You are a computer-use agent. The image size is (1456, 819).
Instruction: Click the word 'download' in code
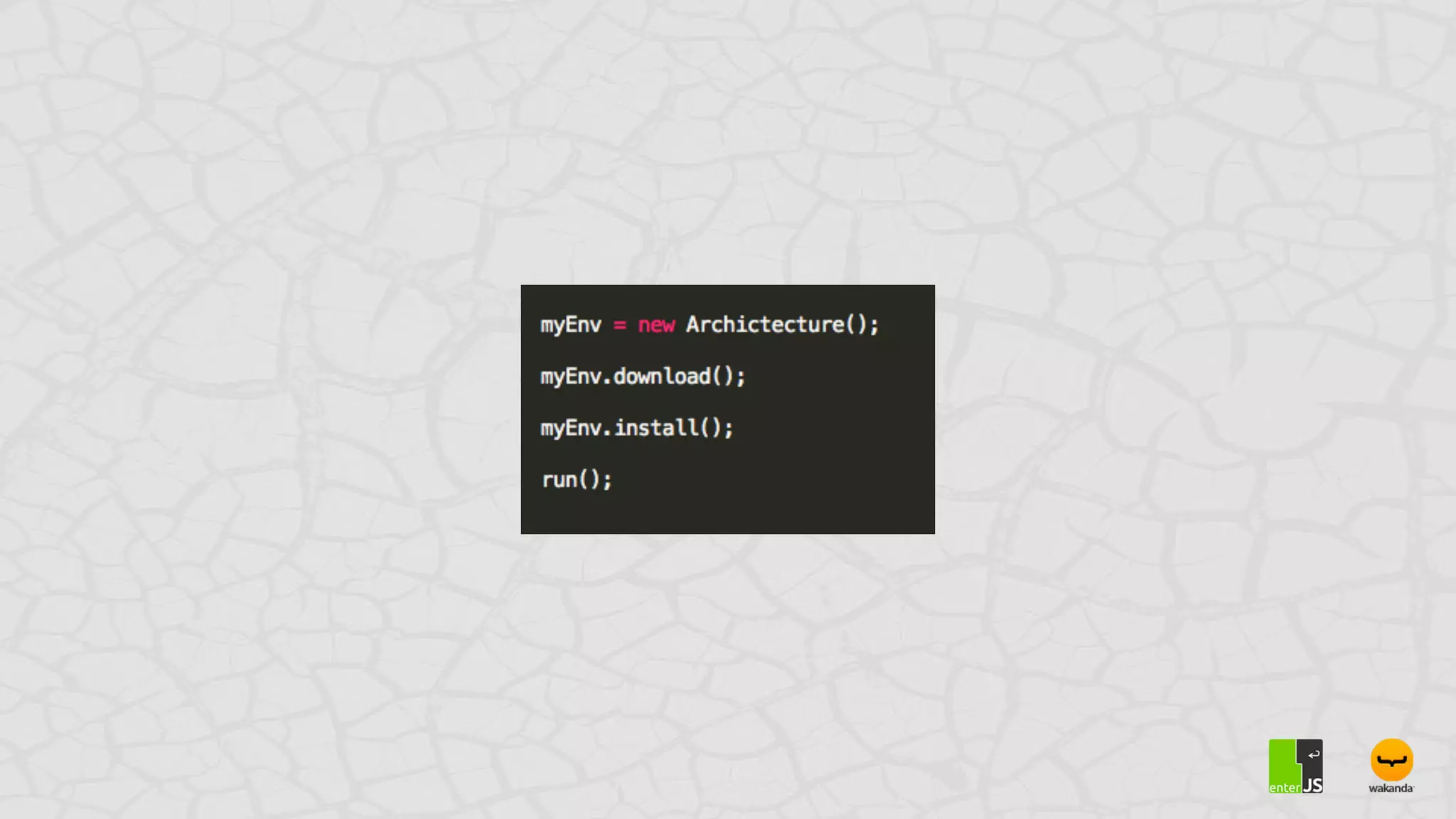662,375
